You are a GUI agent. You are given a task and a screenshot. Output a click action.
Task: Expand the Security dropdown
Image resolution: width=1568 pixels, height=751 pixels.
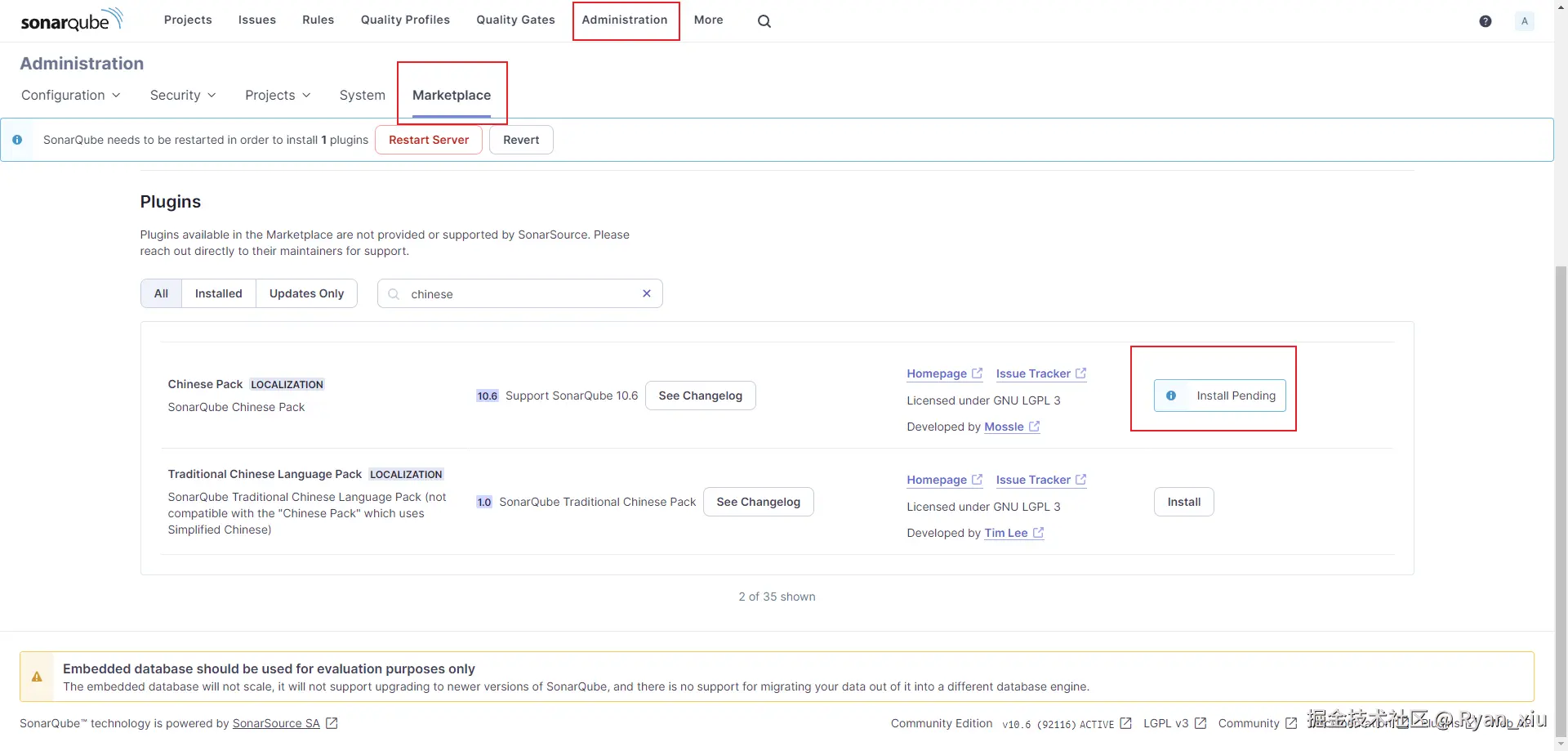[x=183, y=95]
